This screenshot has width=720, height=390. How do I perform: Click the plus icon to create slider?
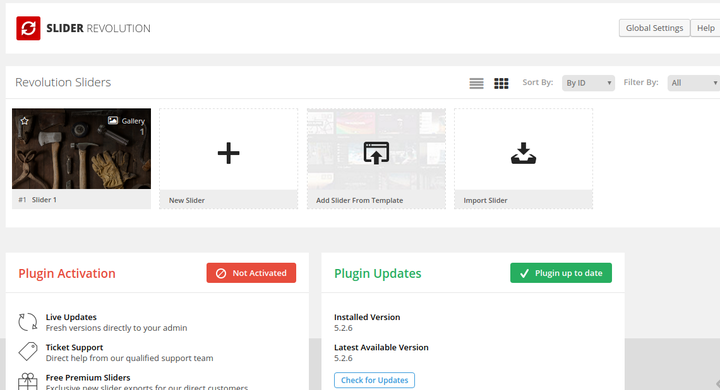point(228,153)
